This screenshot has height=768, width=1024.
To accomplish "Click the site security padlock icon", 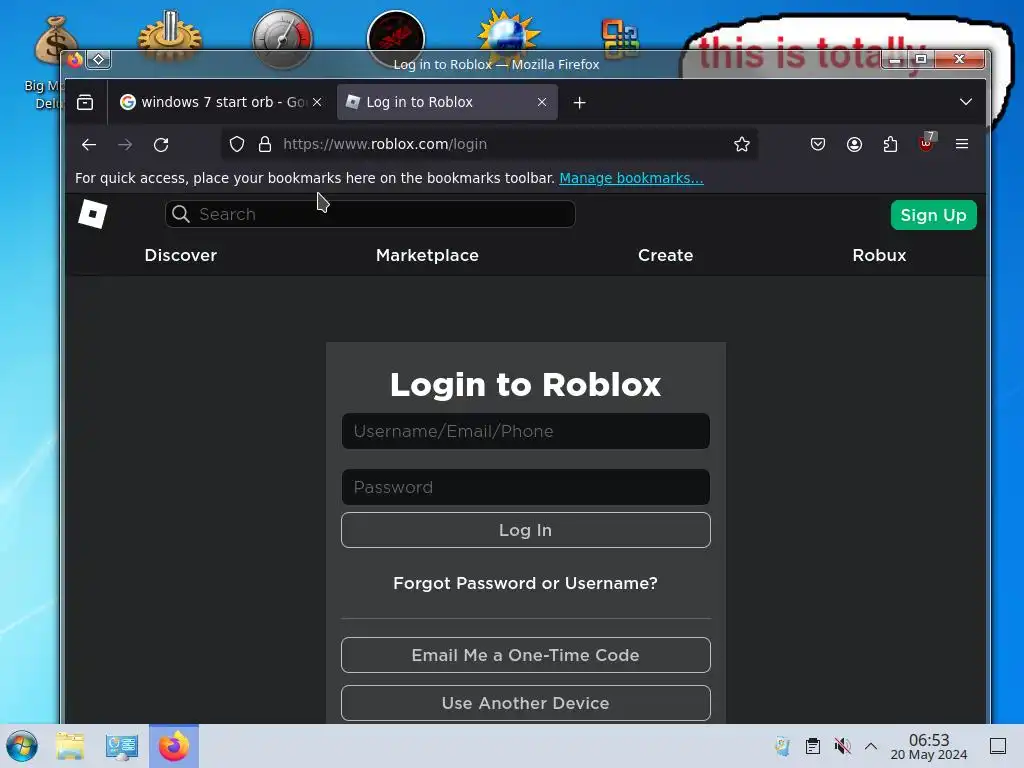I will 264,144.
